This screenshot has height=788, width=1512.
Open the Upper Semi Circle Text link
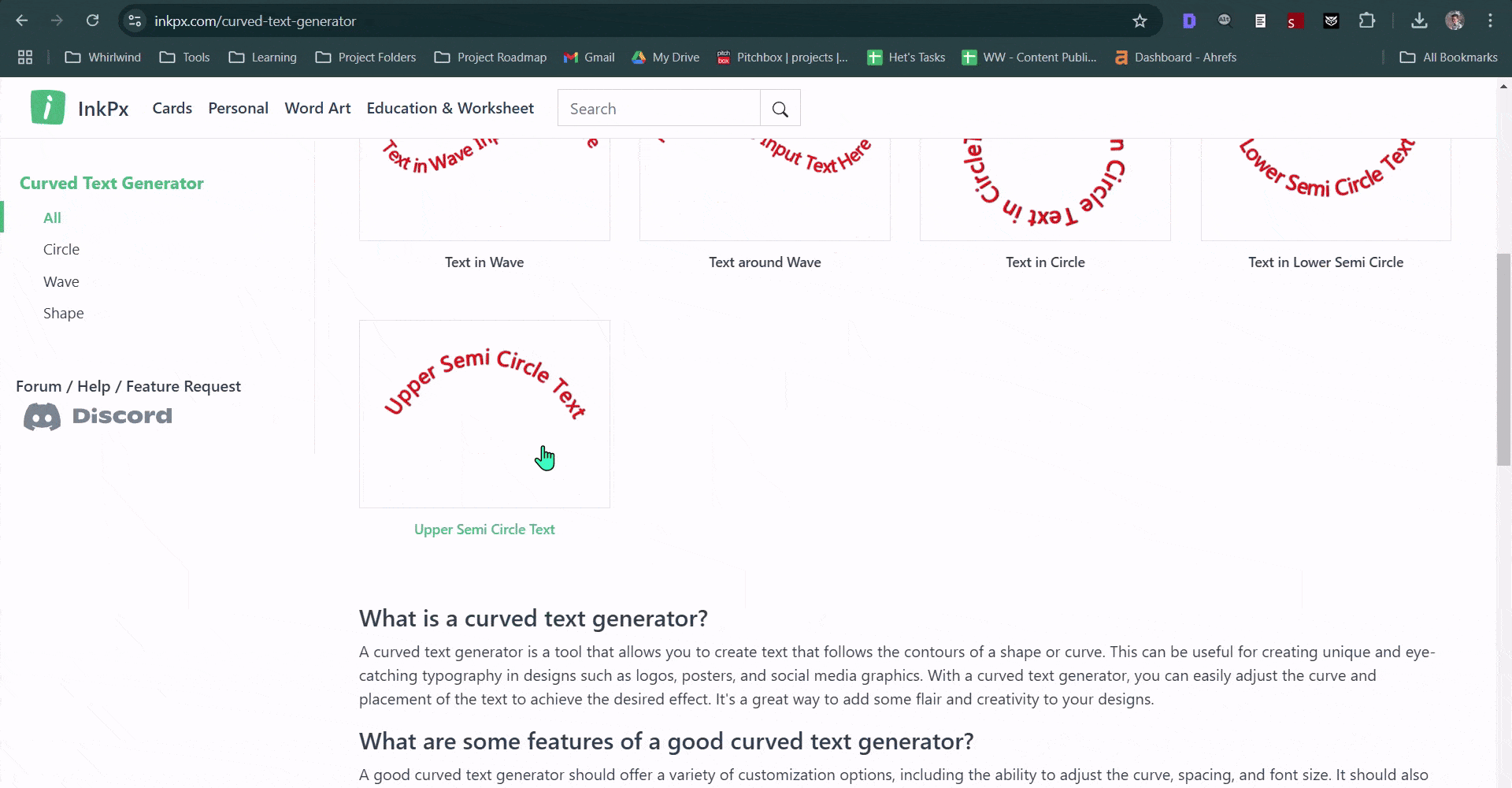click(484, 529)
